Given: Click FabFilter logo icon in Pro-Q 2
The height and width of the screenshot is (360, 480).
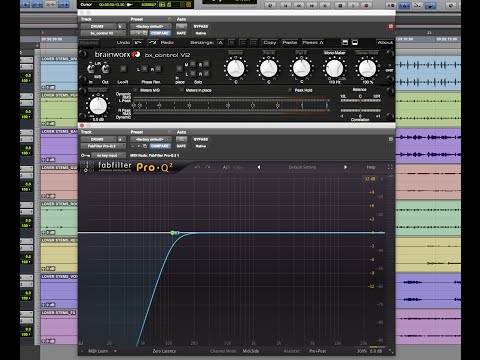Looking at the screenshot, I should 86,167.
